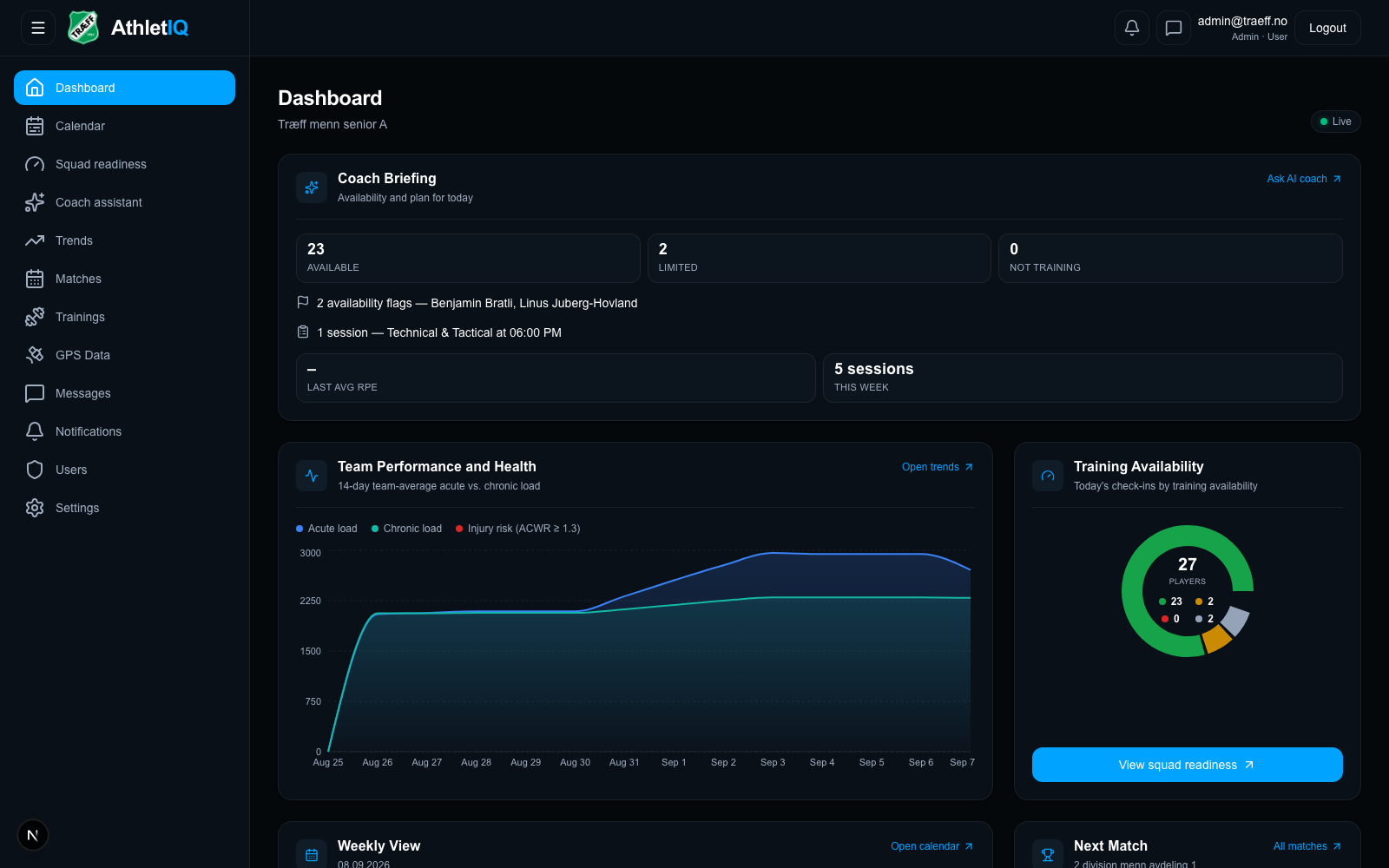The height and width of the screenshot is (868, 1389).
Task: Click the 3000 label on chart y-axis
Action: [310, 553]
